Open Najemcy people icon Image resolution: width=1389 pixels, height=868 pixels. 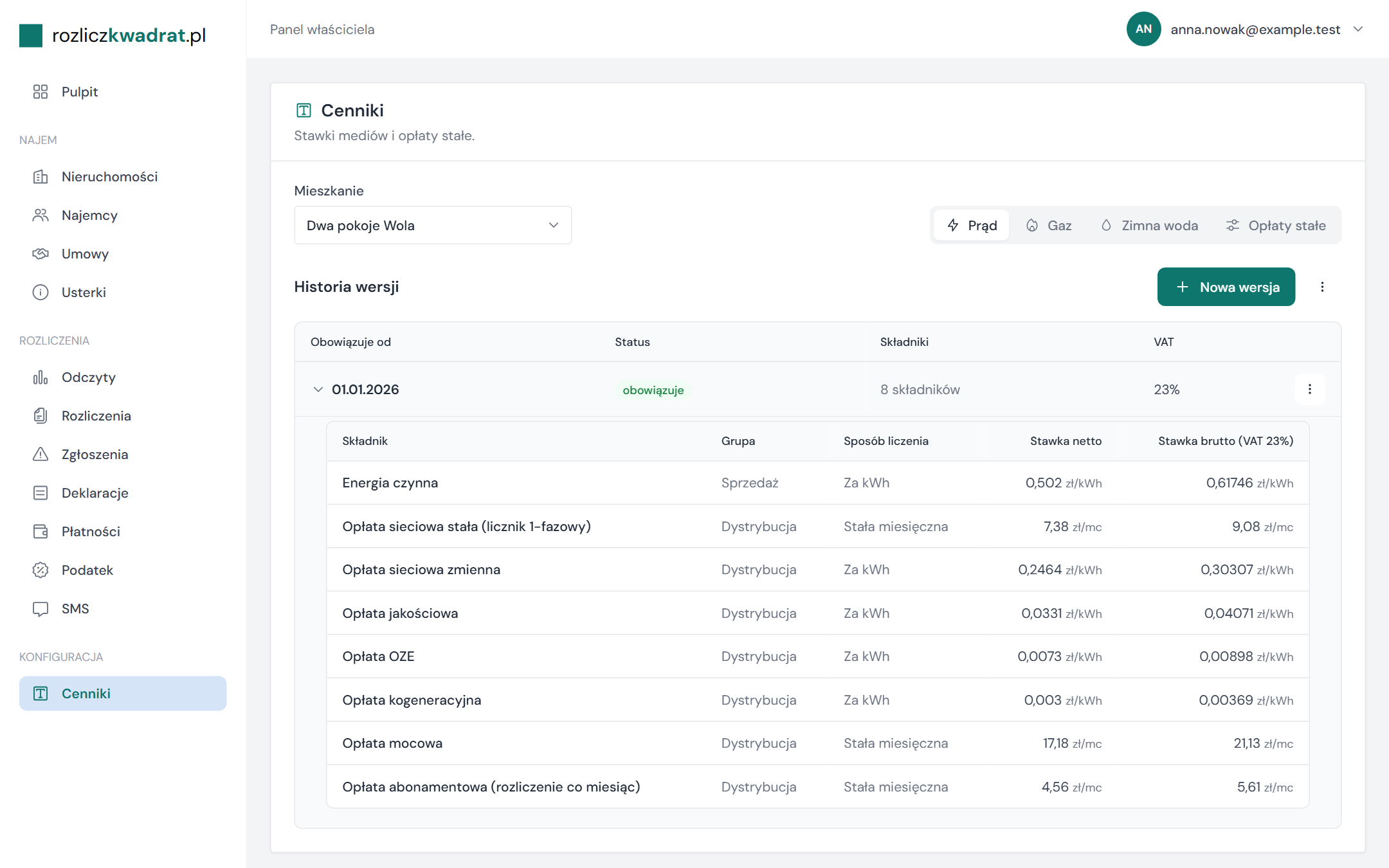coord(41,215)
